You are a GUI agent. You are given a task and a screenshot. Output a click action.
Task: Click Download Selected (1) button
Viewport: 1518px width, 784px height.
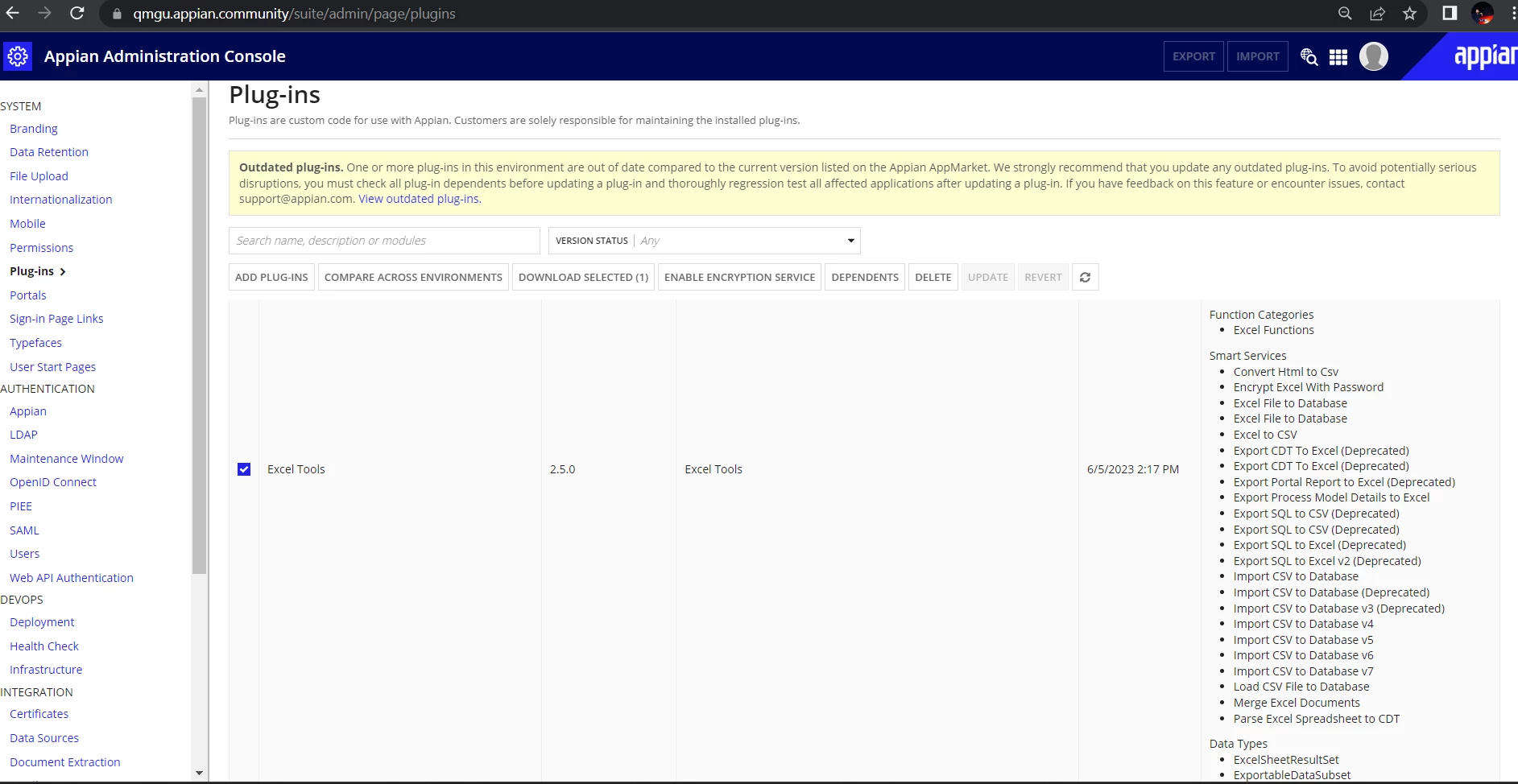pos(583,277)
